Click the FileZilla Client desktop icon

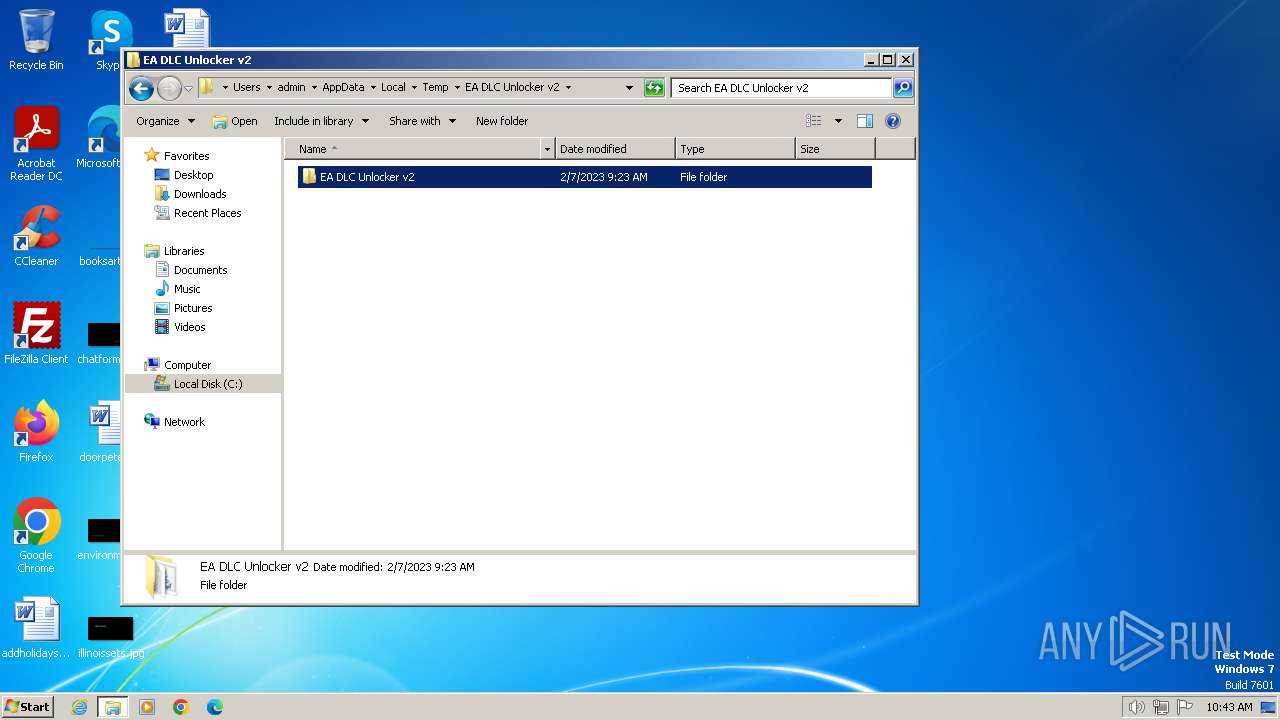[36, 334]
